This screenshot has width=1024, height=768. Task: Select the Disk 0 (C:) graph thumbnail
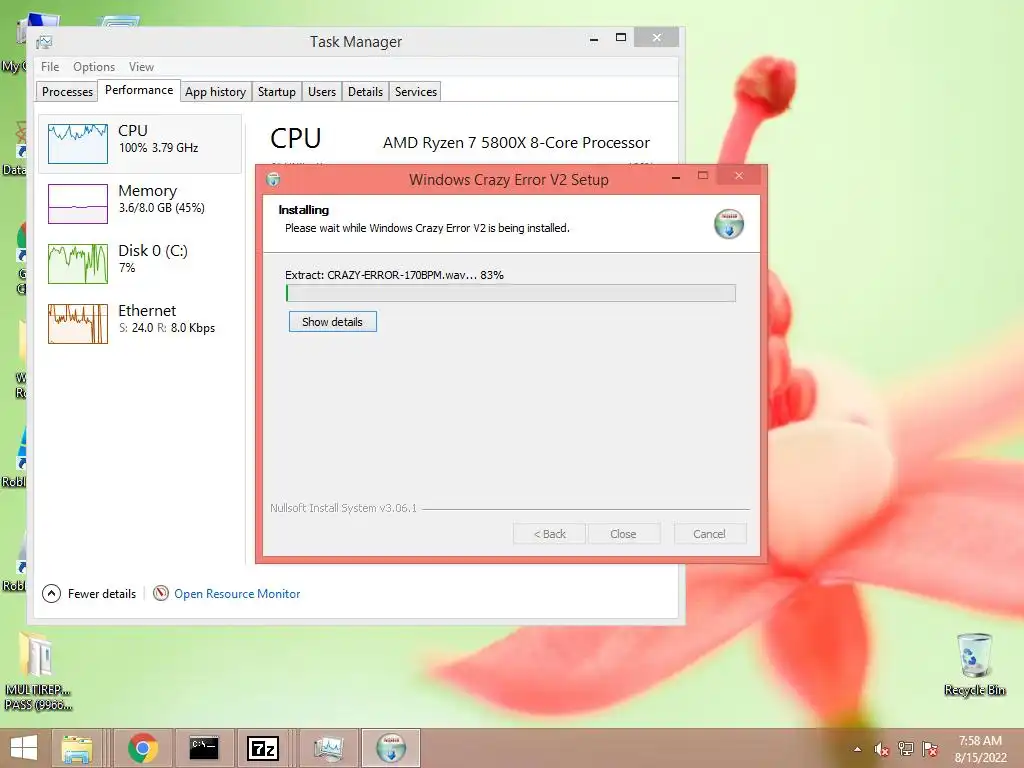[x=78, y=264]
